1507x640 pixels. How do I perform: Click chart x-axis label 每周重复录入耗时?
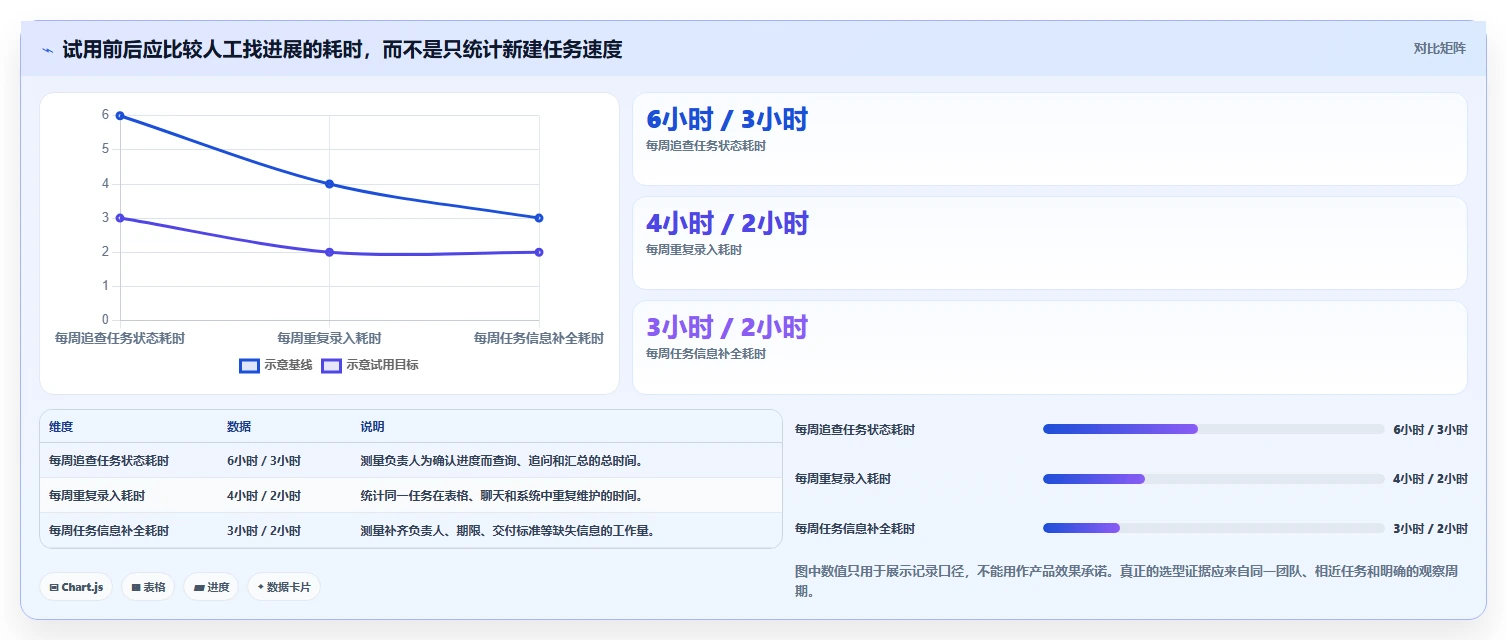[x=329, y=339]
